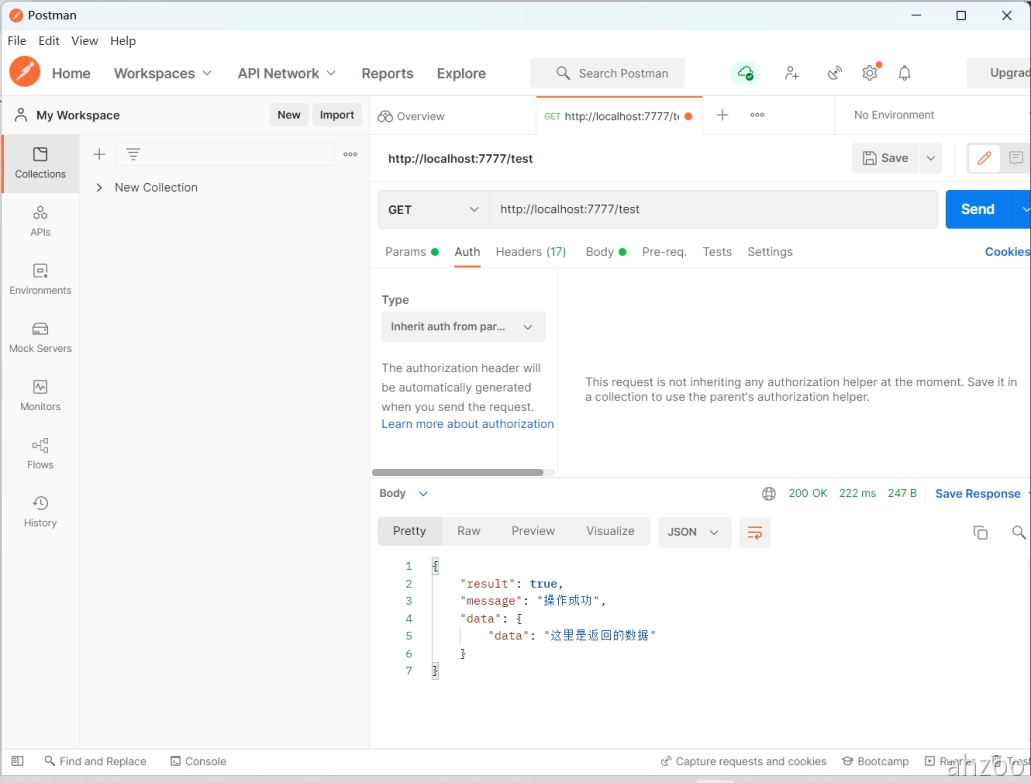Click the notifications bell icon
Image resolution: width=1031 pixels, height=783 pixels.
(x=904, y=73)
